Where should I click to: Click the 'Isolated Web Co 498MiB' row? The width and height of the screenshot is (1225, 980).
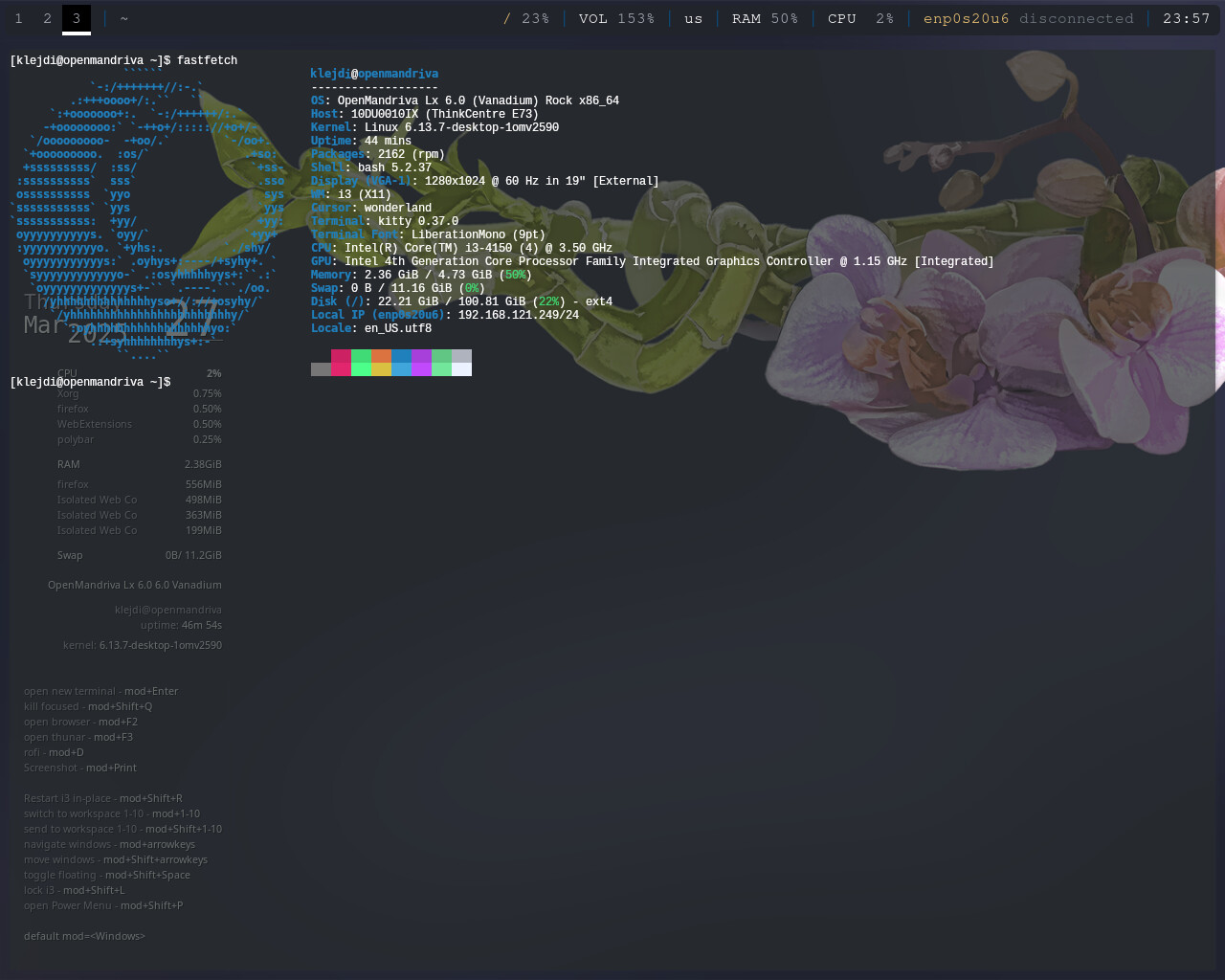coord(139,500)
